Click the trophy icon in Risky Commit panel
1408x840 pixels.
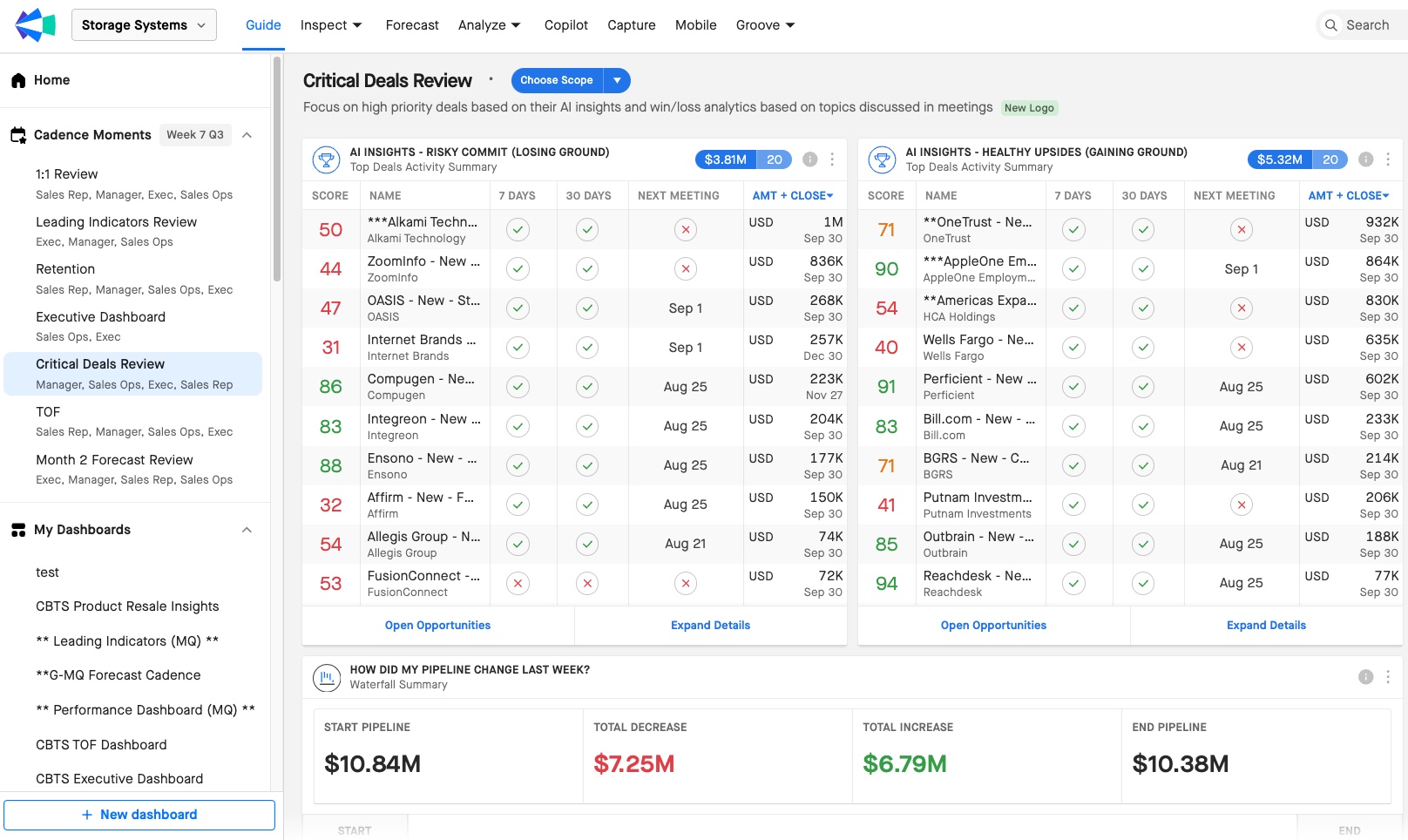pyautogui.click(x=327, y=159)
